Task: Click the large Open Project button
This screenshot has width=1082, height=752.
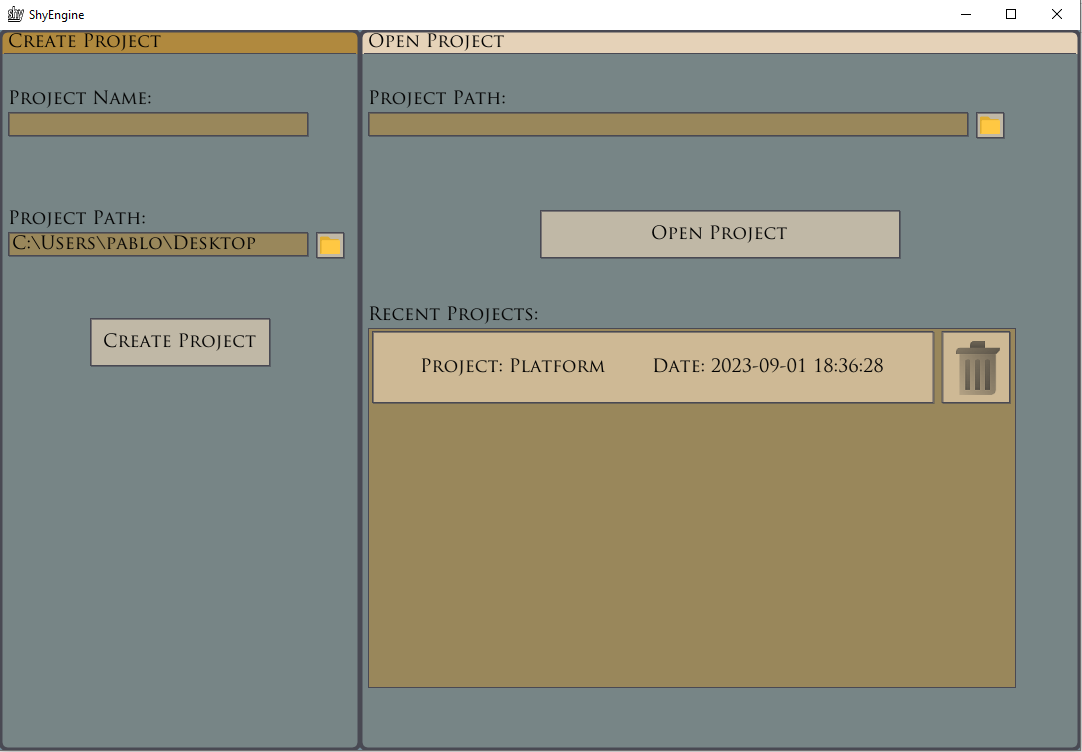Action: coord(720,234)
